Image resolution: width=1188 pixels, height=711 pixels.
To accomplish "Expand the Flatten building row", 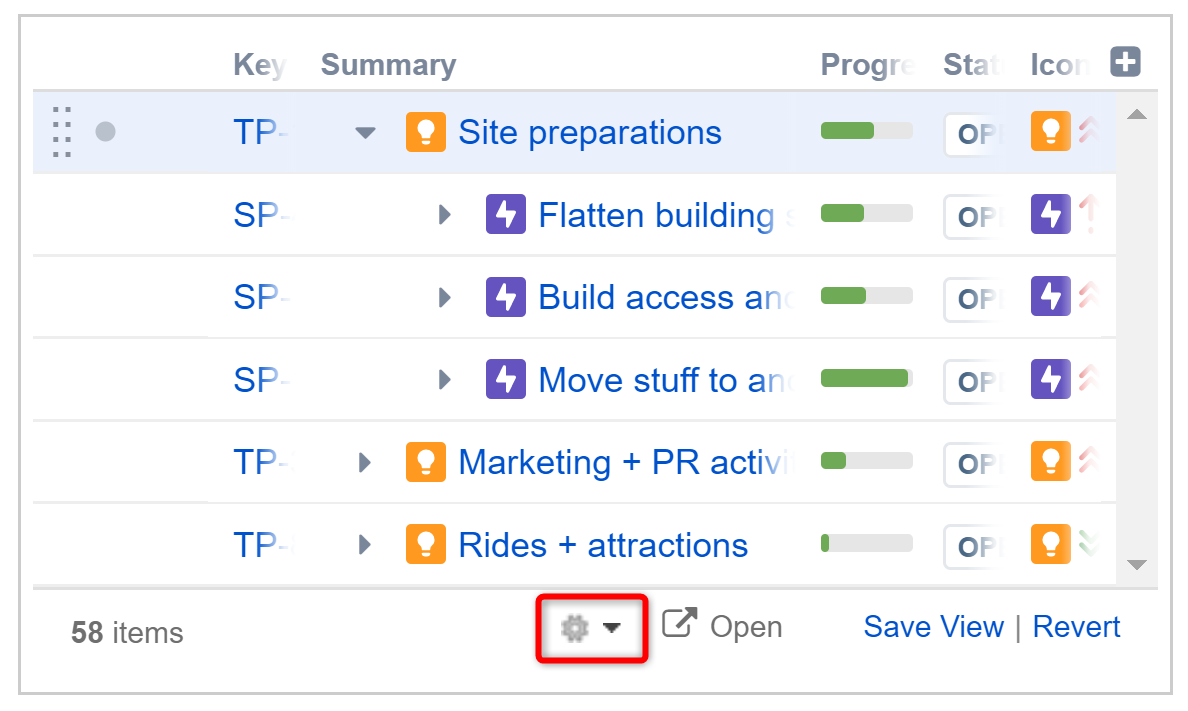I will [445, 215].
